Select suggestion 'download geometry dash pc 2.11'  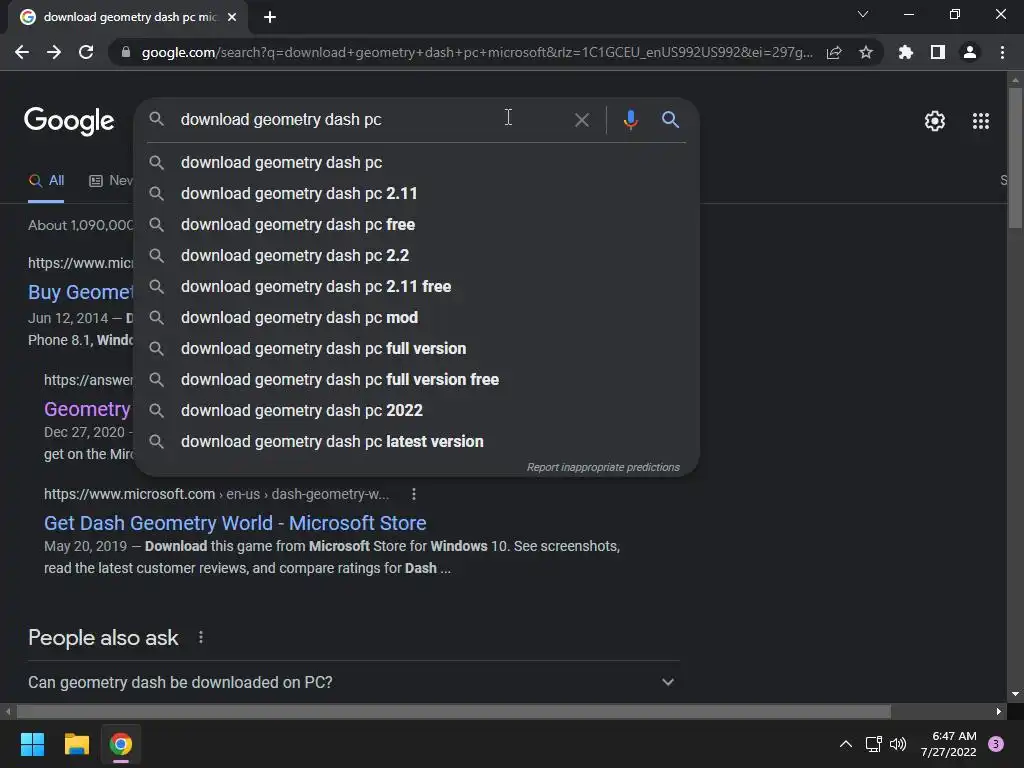(417, 193)
